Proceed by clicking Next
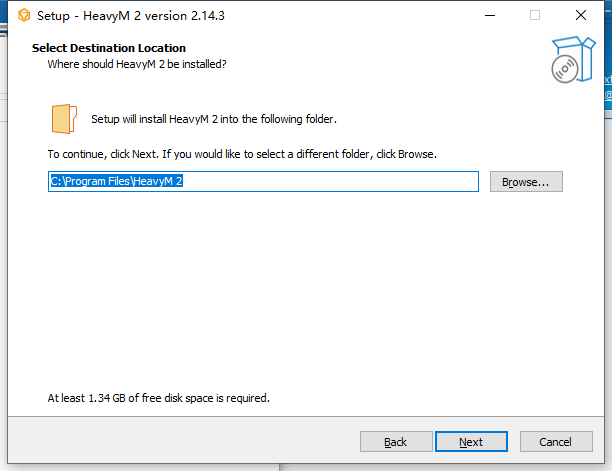The image size is (612, 471). coord(471,442)
